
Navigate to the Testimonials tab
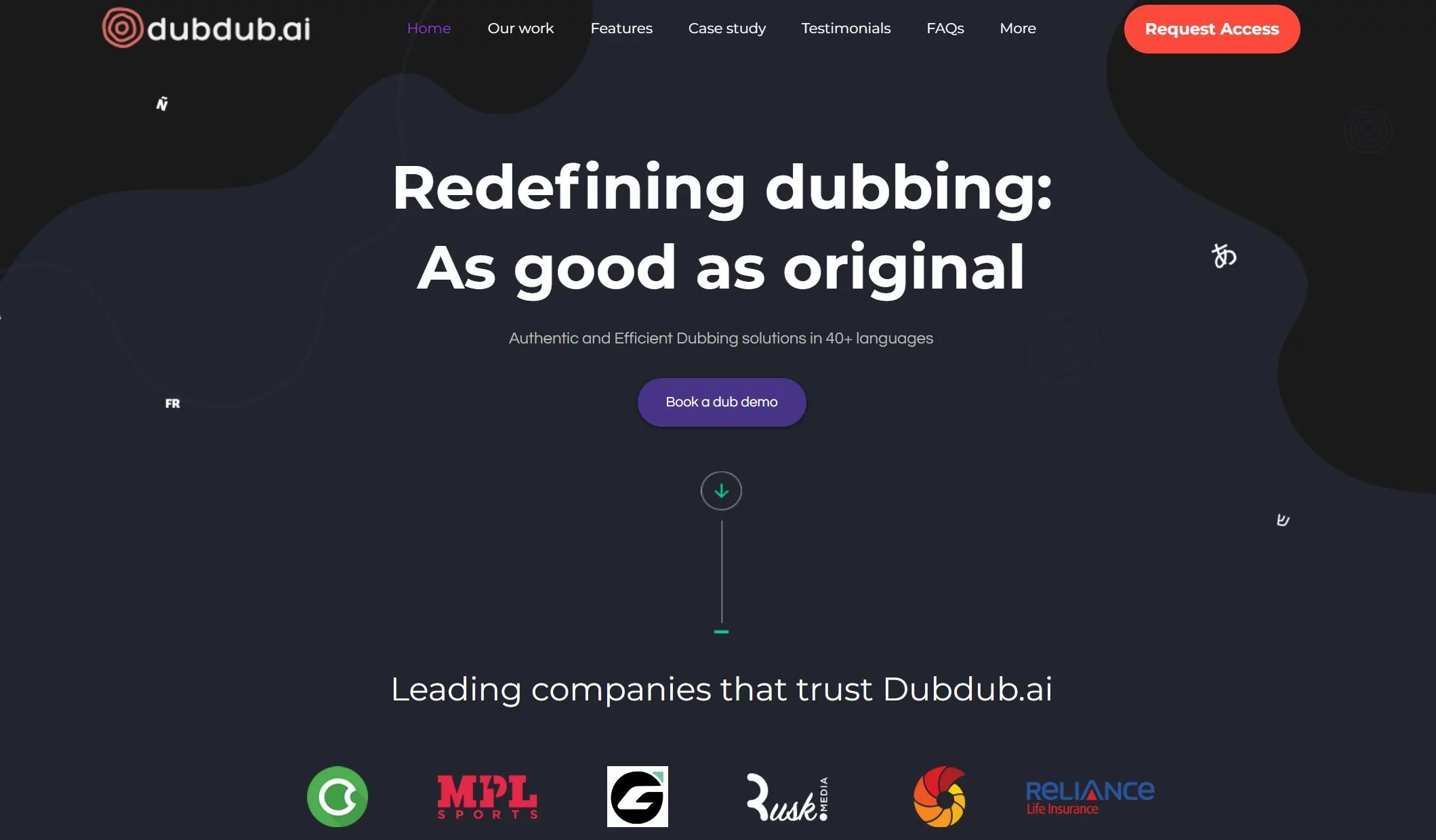pos(846,27)
